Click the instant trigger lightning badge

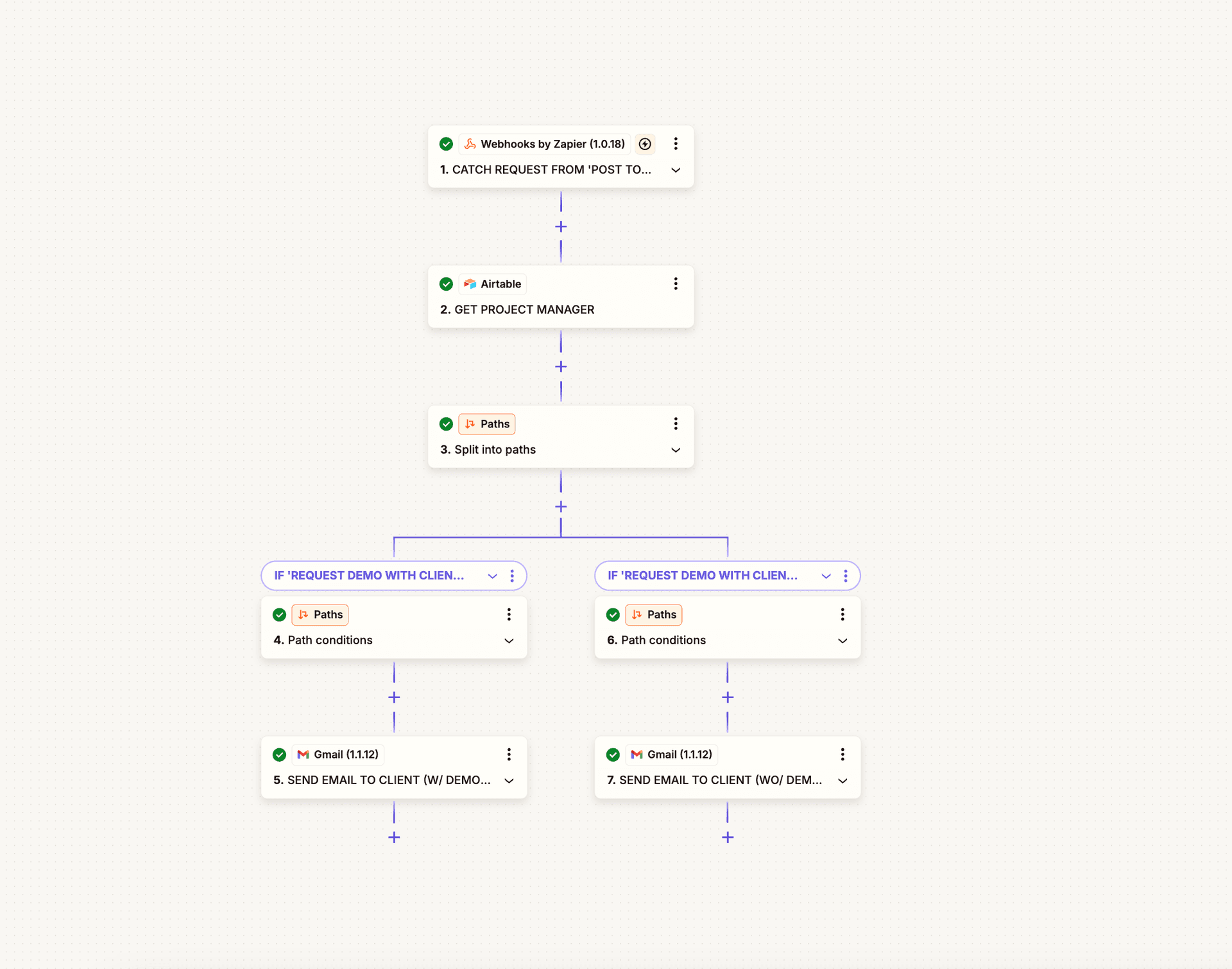(x=645, y=144)
